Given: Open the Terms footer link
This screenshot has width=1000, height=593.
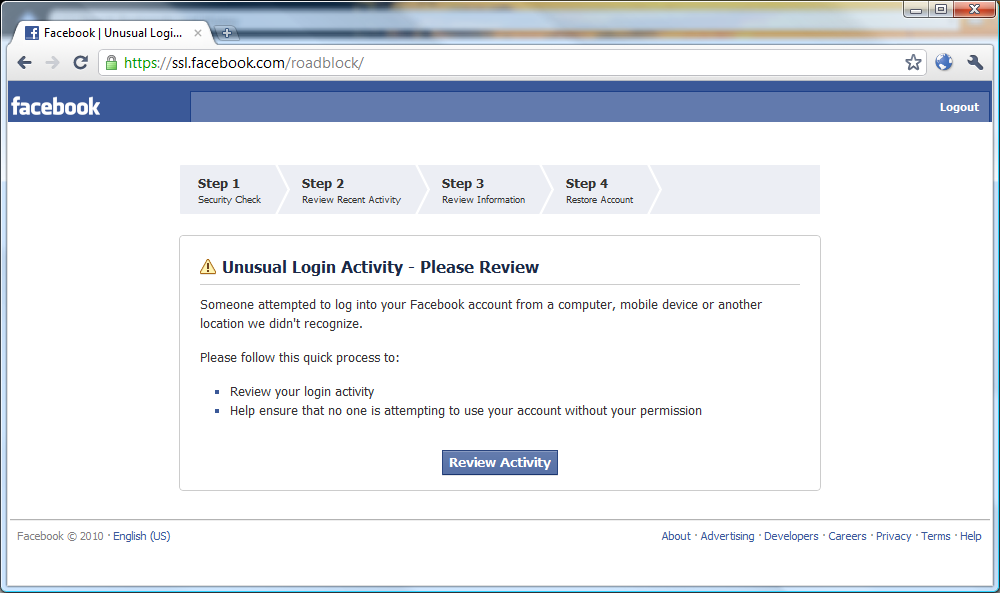Looking at the screenshot, I should point(936,536).
